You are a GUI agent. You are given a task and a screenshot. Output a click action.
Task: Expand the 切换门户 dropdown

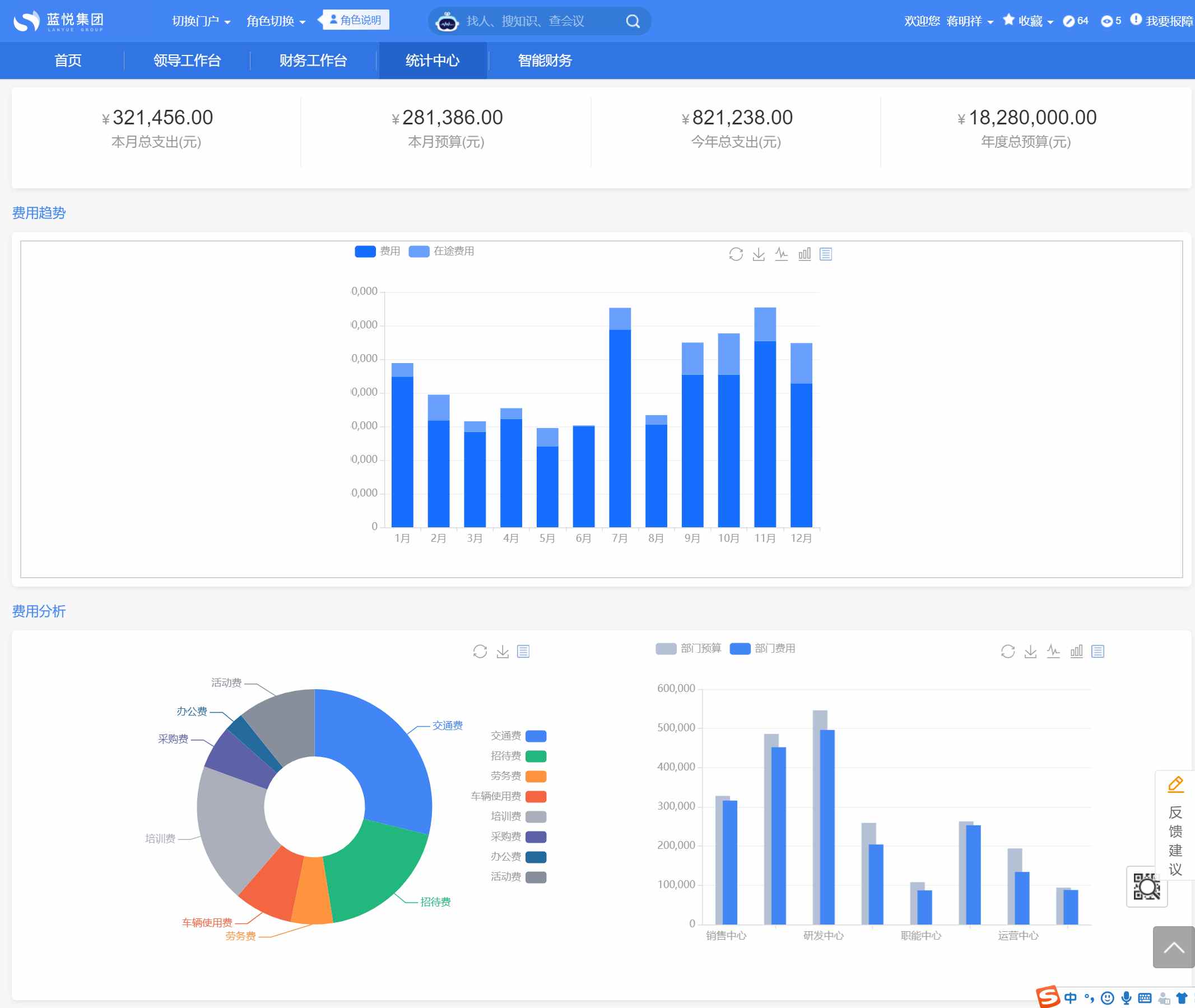(201, 21)
